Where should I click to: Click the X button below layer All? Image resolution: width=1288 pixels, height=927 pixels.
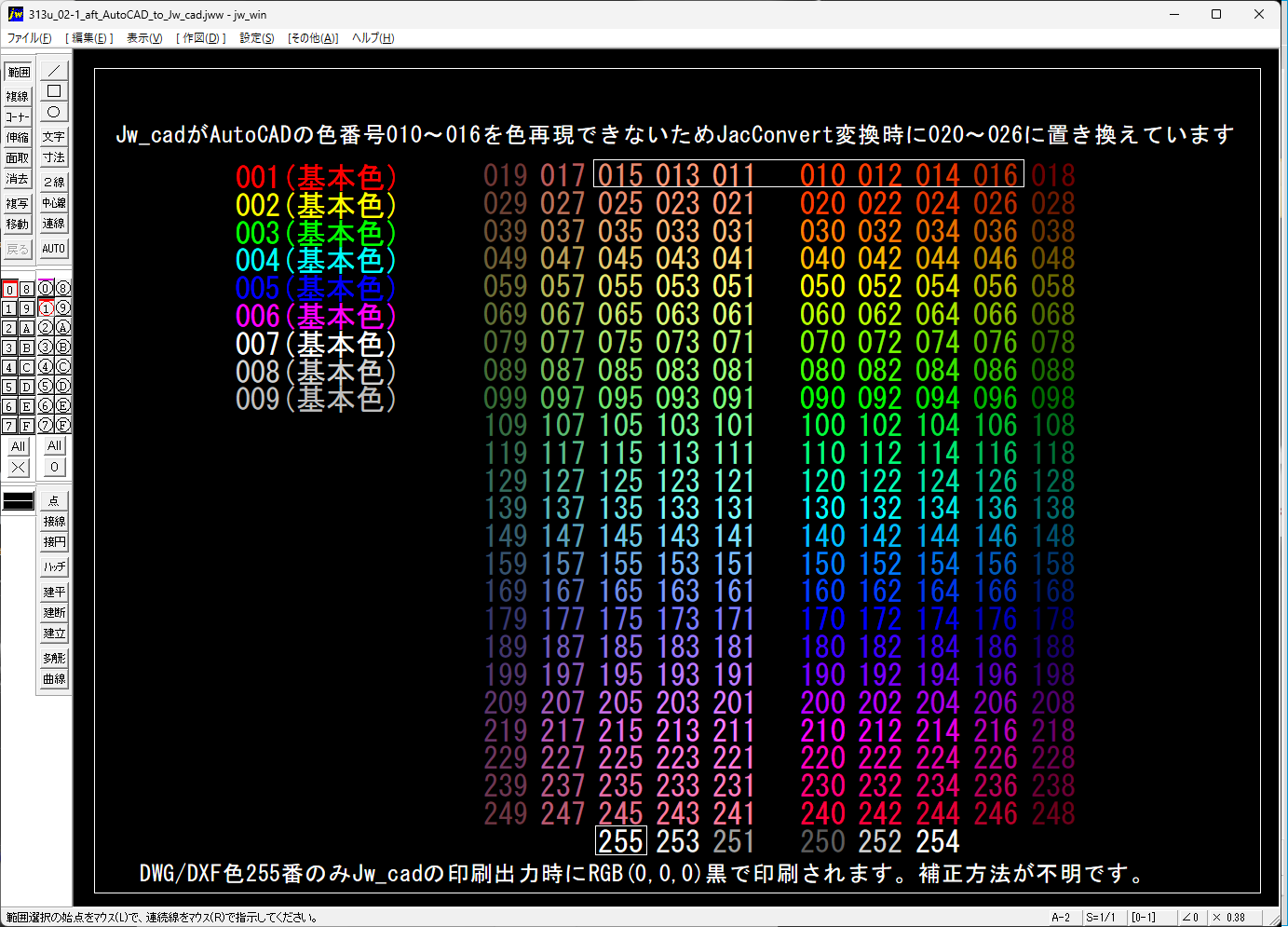(18, 467)
